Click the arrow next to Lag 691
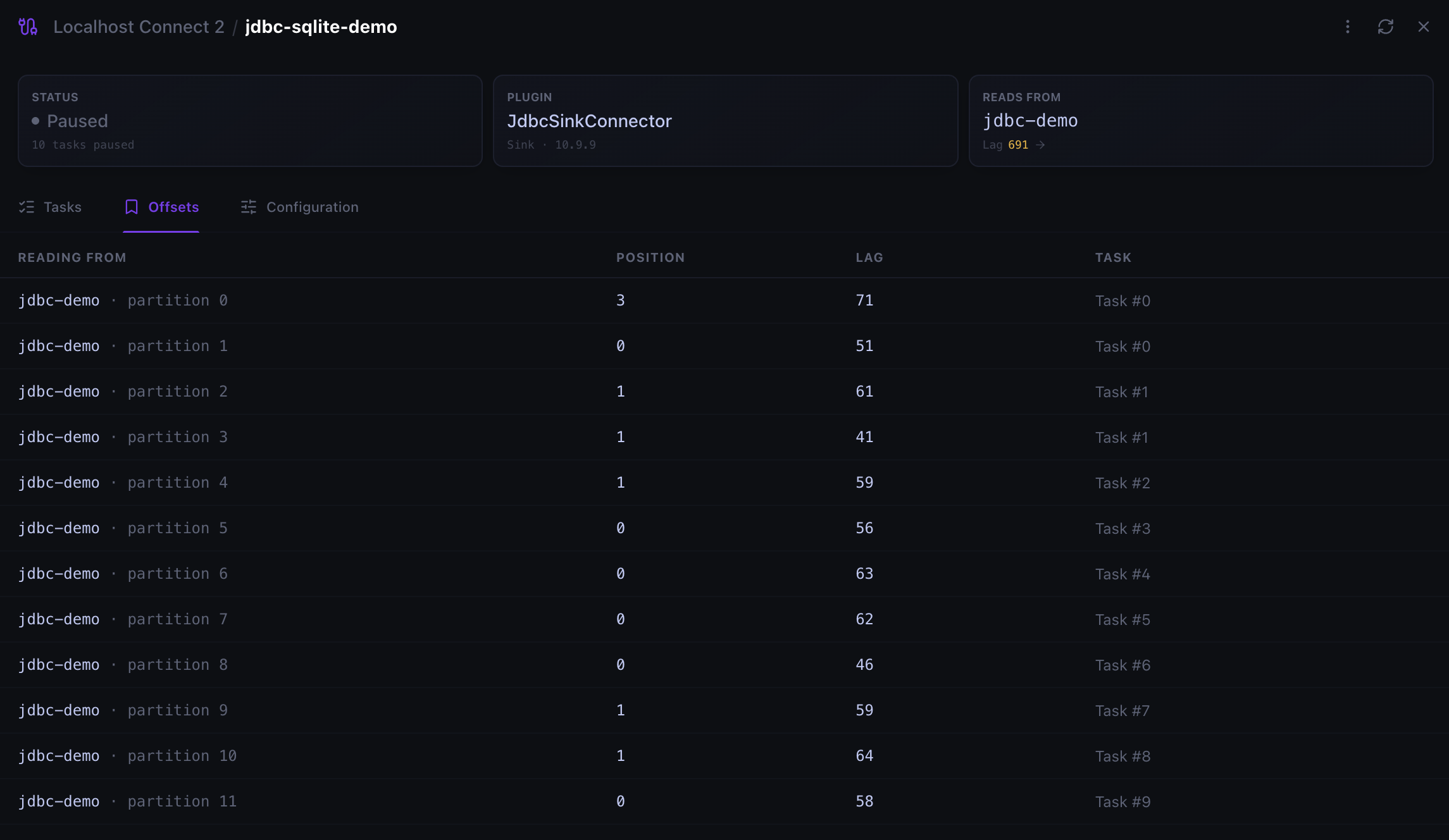This screenshot has width=1449, height=840. [1040, 145]
